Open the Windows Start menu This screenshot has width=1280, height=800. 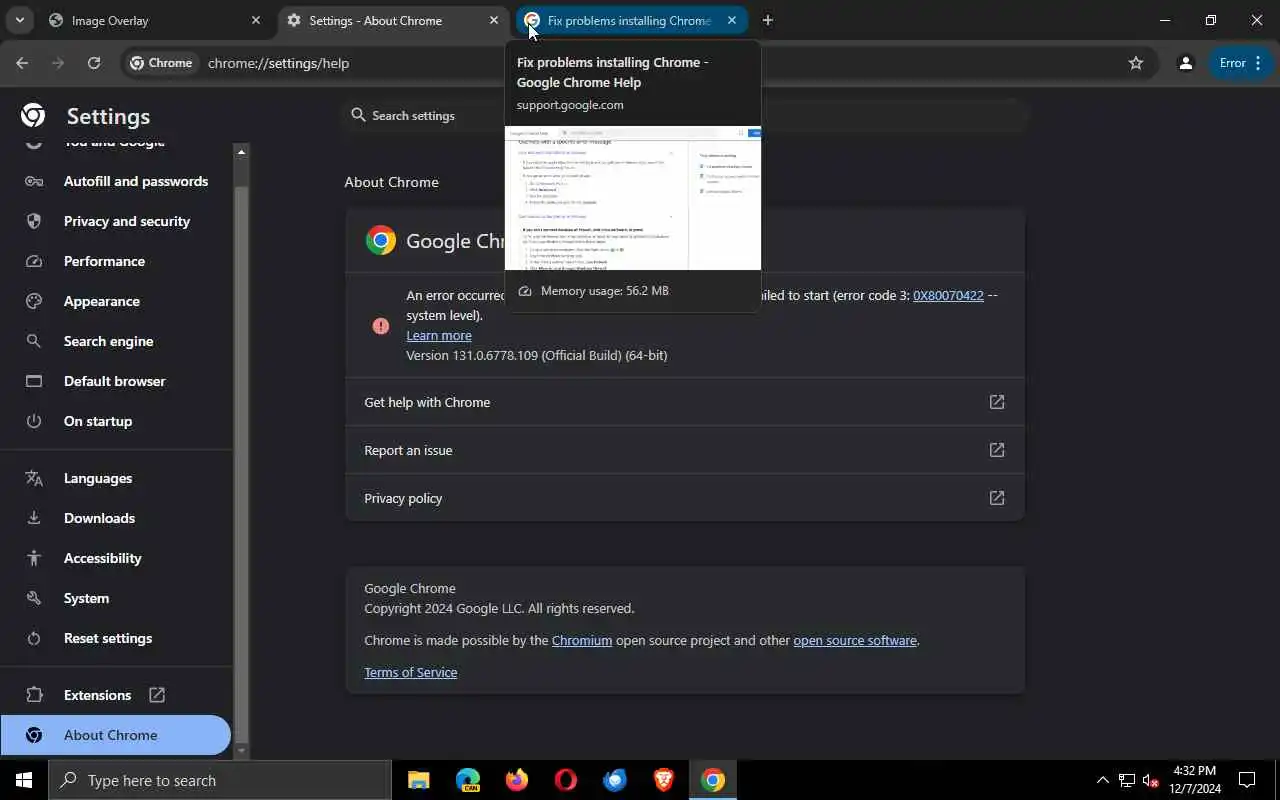pos(24,780)
